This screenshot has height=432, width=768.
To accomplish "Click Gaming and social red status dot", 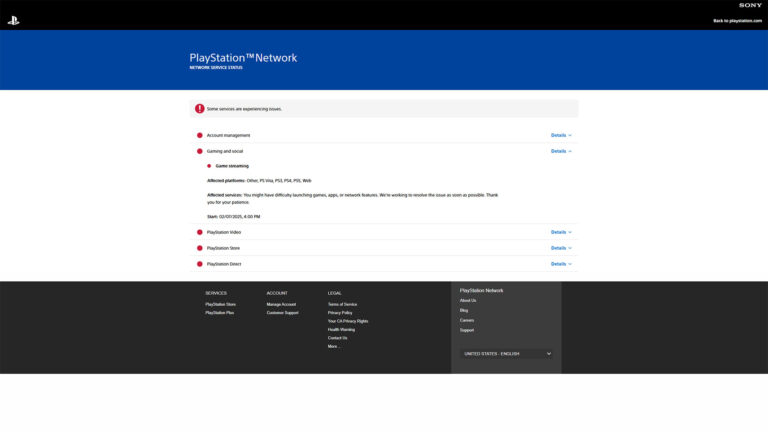I will coord(200,151).
